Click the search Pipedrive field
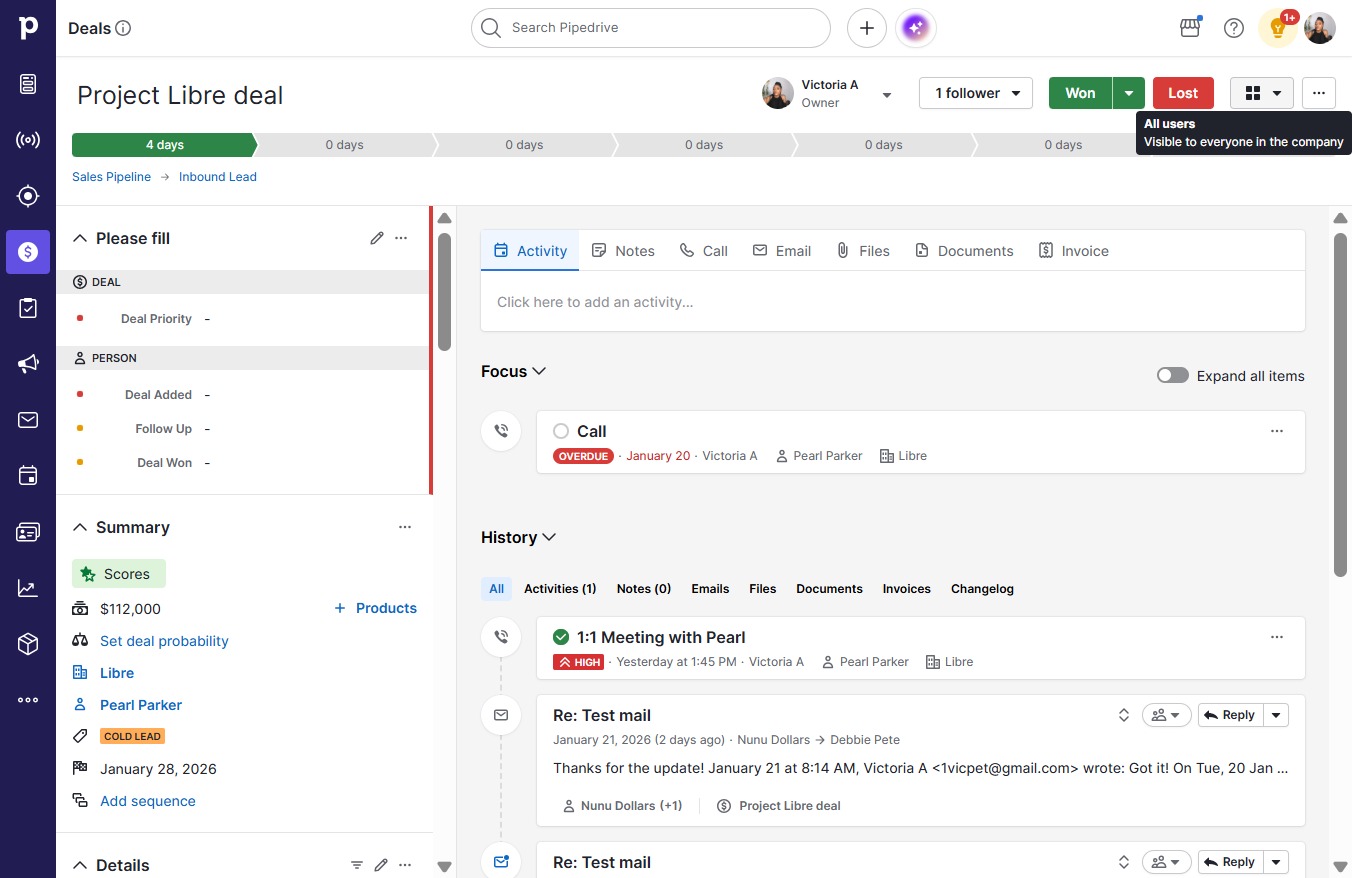The height and width of the screenshot is (878, 1352). (651, 28)
